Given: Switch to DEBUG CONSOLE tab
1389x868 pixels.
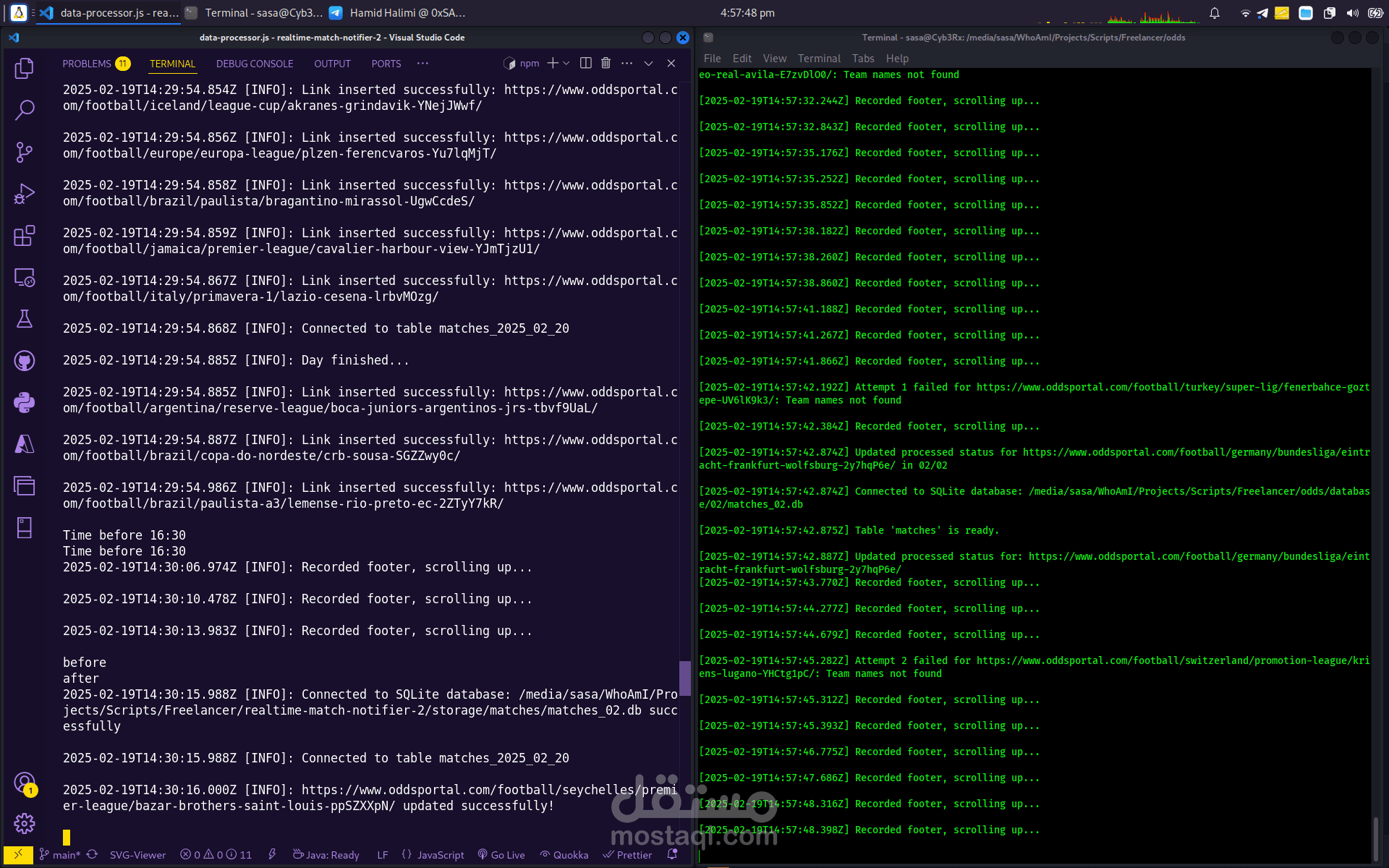Looking at the screenshot, I should point(255,64).
